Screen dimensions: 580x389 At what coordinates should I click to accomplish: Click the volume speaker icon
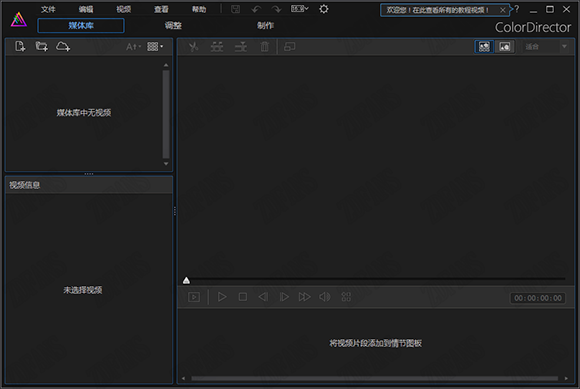(x=325, y=297)
